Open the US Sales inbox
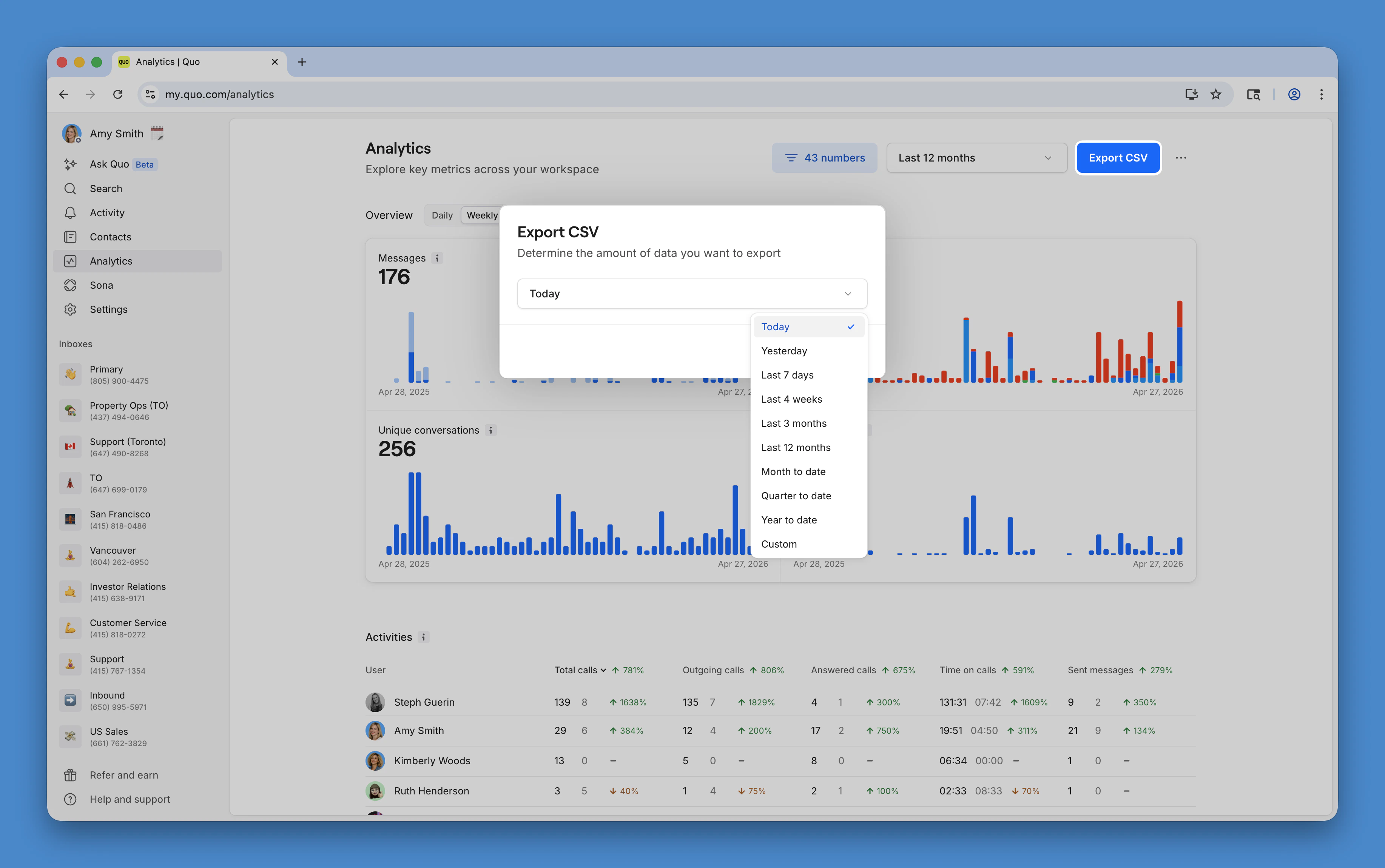Viewport: 1385px width, 868px height. (x=138, y=737)
